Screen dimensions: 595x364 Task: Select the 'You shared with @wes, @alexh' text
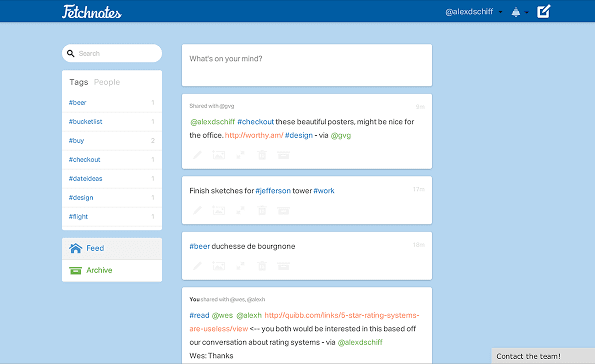click(x=227, y=299)
